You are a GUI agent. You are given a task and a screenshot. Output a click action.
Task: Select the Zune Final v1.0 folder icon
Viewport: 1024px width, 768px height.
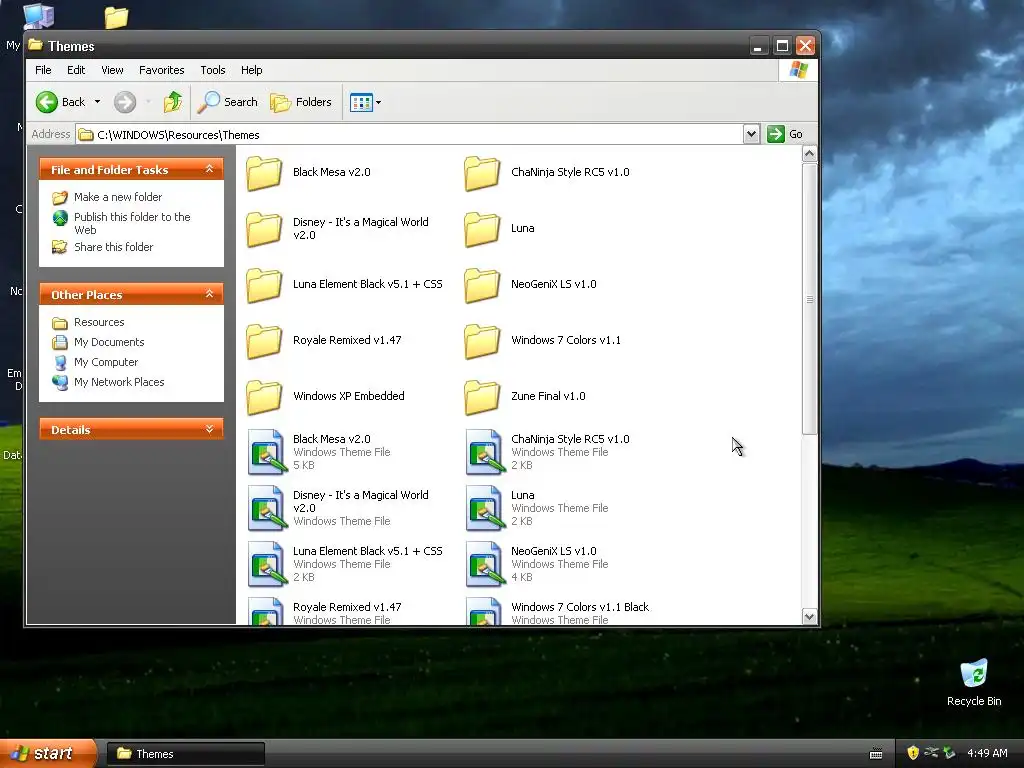[482, 397]
